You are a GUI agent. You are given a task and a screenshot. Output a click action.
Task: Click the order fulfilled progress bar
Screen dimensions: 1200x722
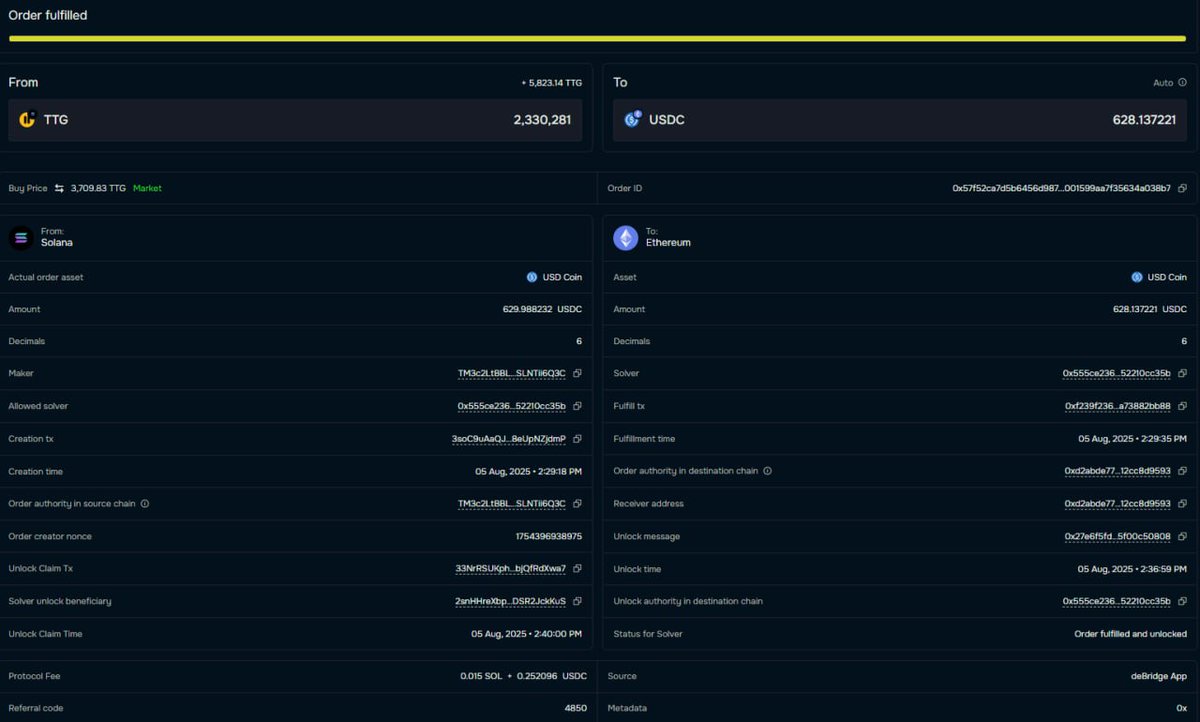point(598,39)
